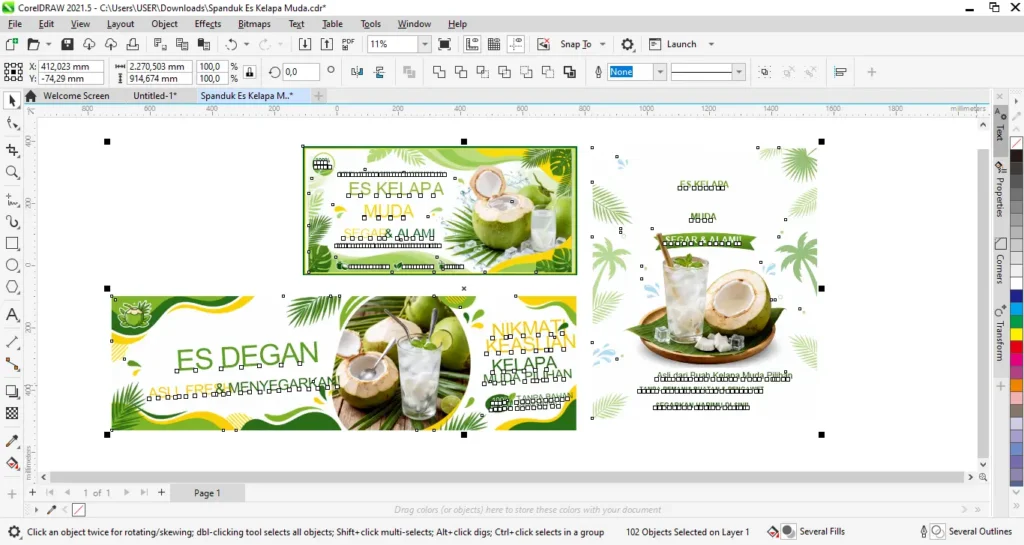Screen dimensions: 1024x545
Task: Toggle show grid button
Action: click(x=494, y=44)
